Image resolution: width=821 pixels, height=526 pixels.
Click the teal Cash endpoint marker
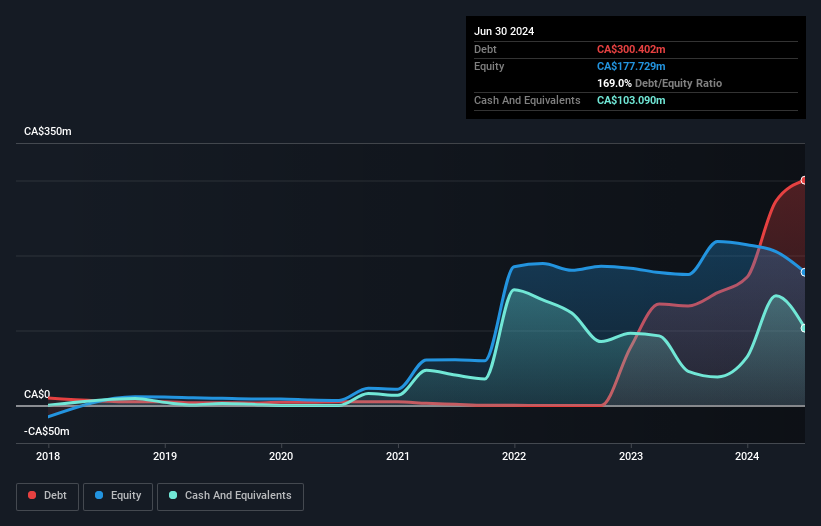click(805, 328)
